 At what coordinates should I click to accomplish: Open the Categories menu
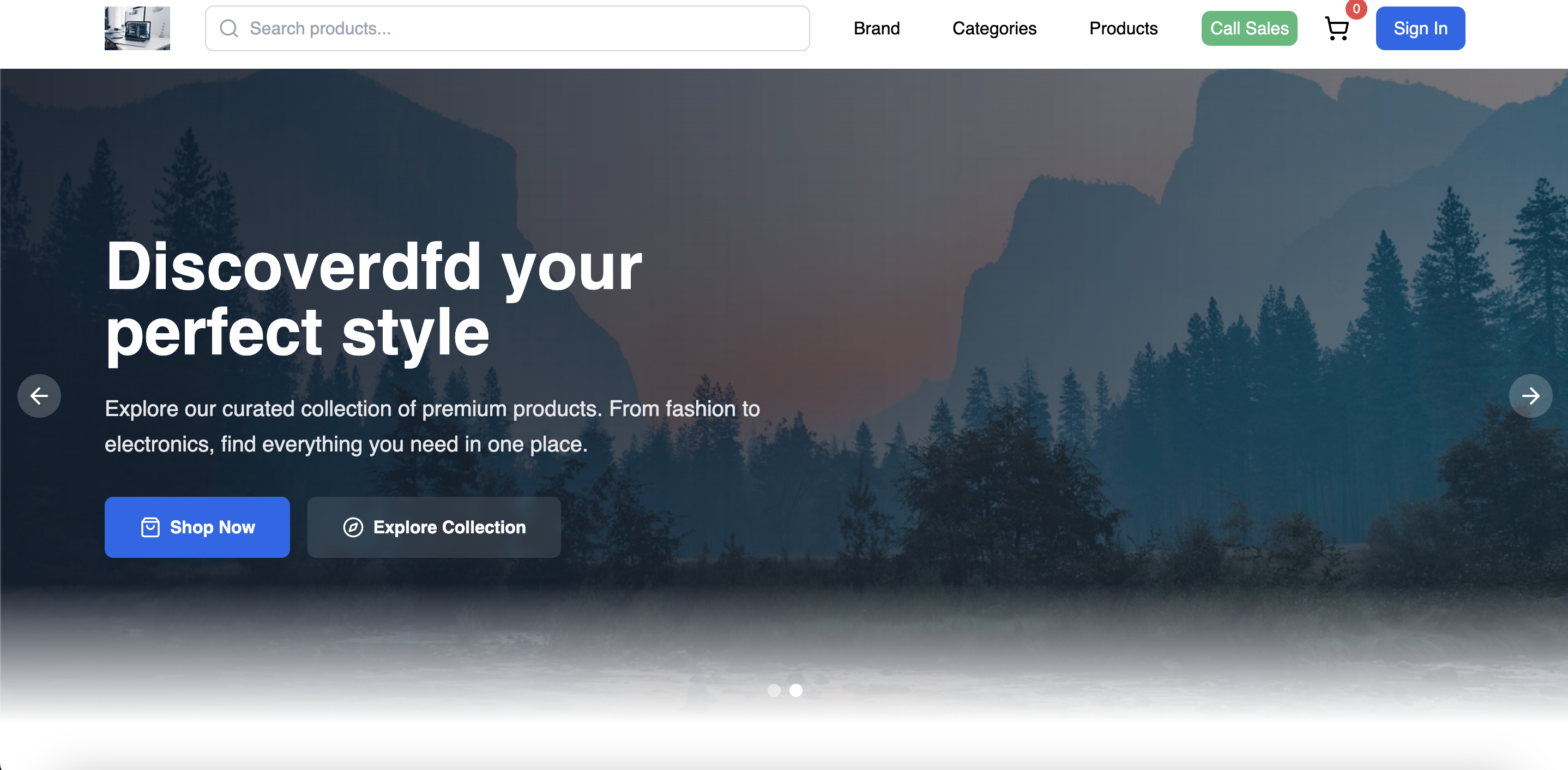click(x=994, y=28)
